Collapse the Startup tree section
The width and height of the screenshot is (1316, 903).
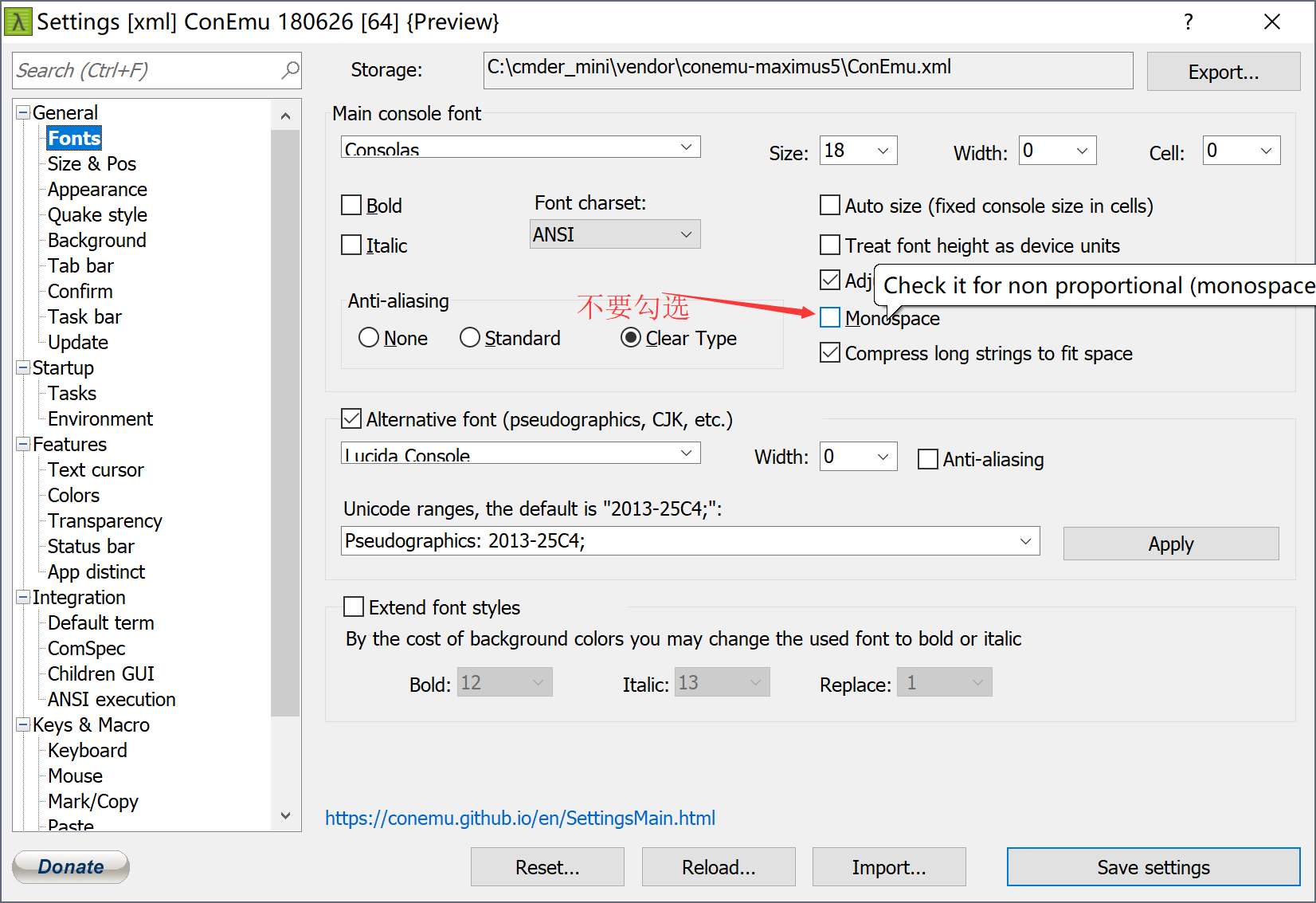pyautogui.click(x=23, y=367)
